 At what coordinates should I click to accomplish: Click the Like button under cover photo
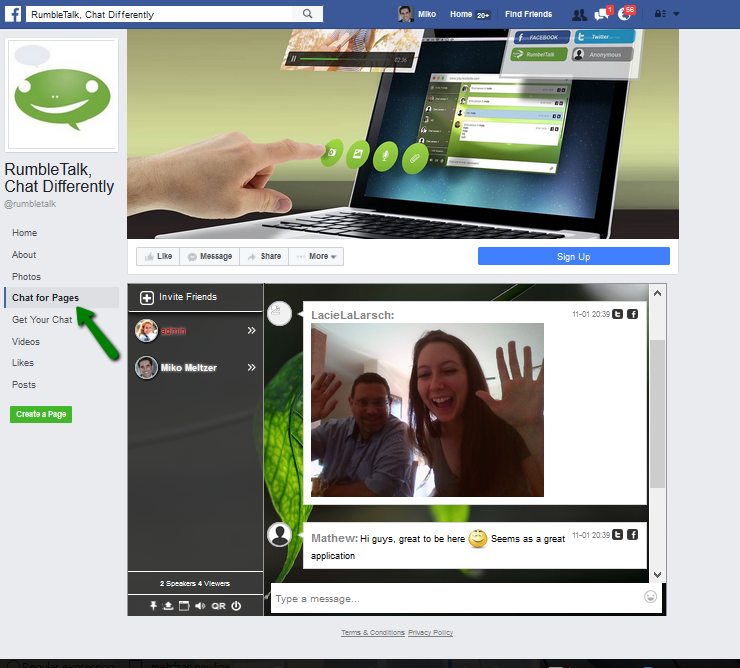coord(158,256)
